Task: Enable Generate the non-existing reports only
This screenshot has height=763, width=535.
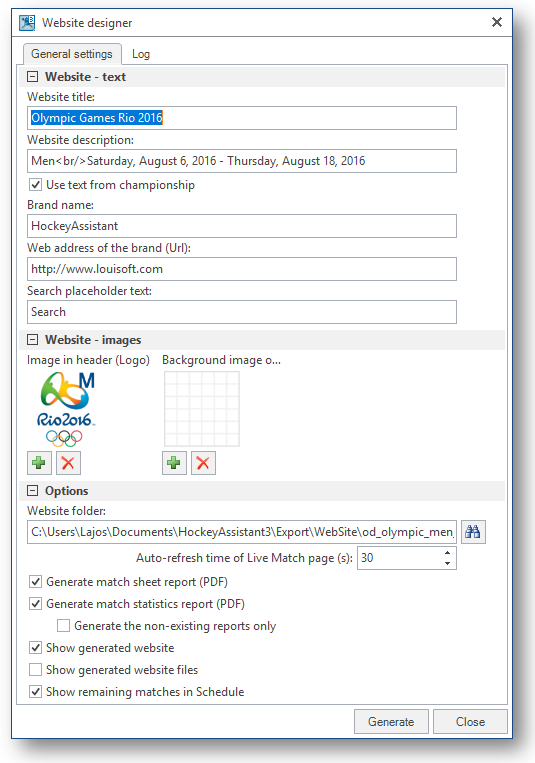Action: (63, 626)
